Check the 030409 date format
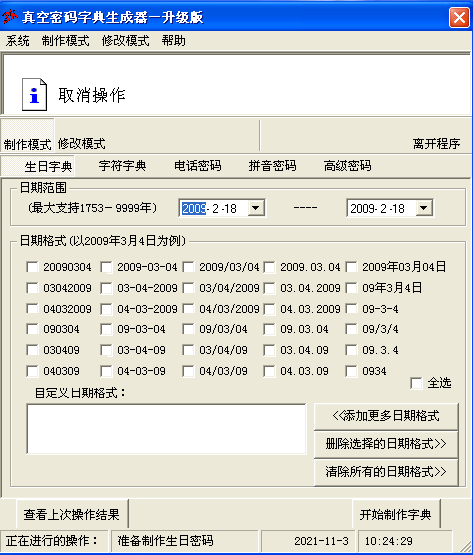 pos(32,350)
